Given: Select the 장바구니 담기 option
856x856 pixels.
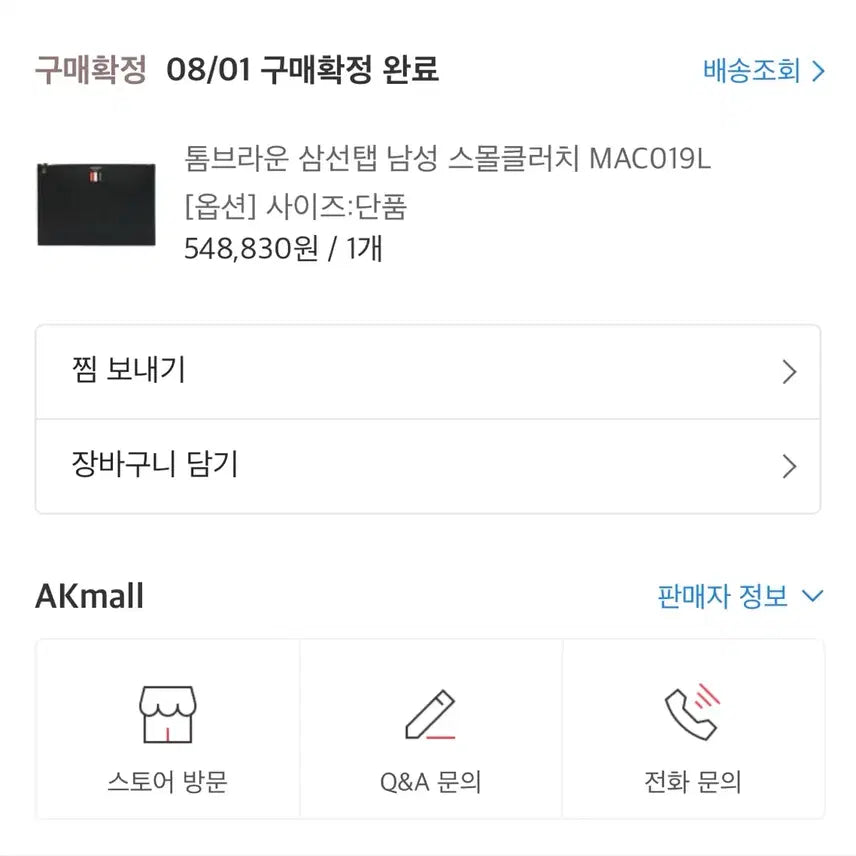Looking at the screenshot, I should tap(156, 465).
